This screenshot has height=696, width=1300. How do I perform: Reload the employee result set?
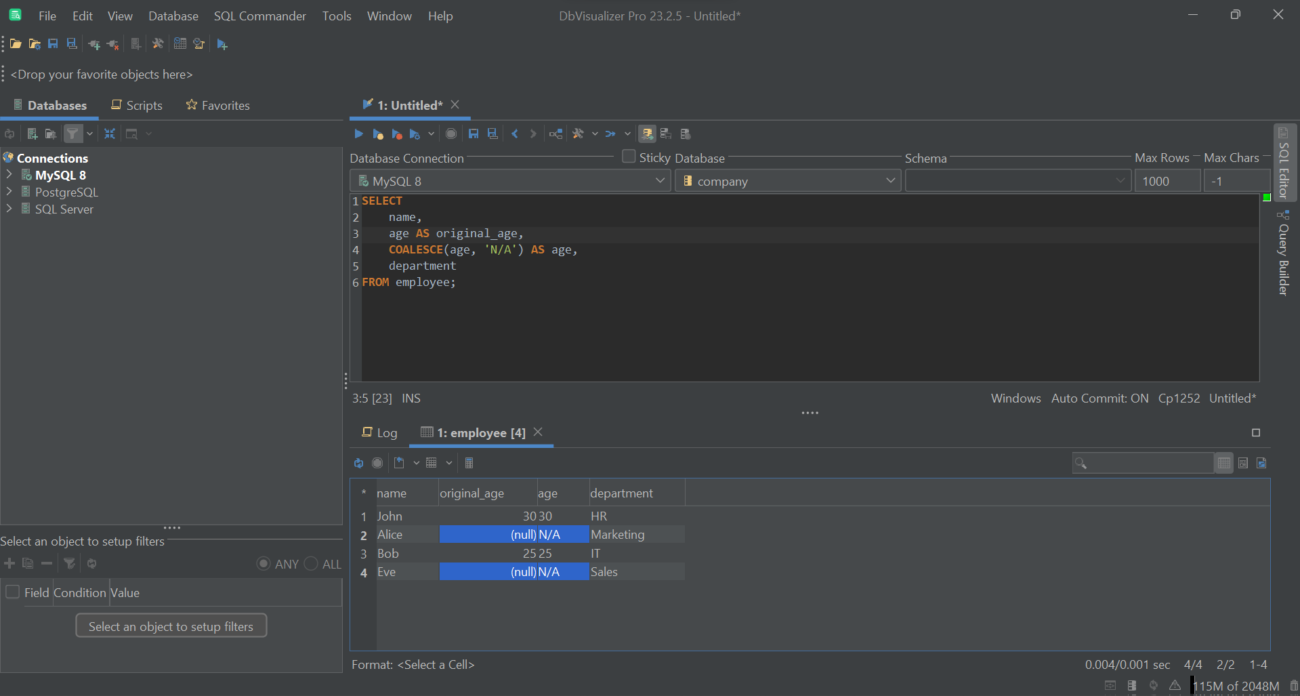tap(358, 462)
